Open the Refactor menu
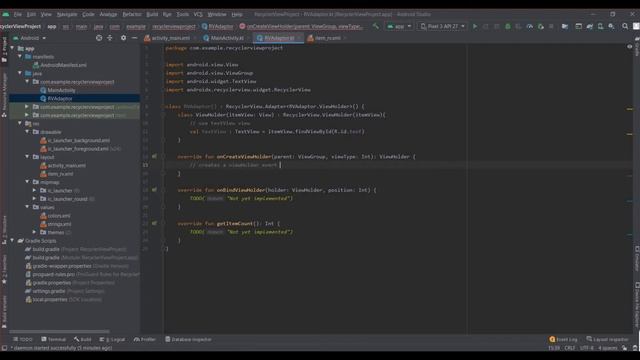The width and height of the screenshot is (640, 360). click(x=132, y=14)
